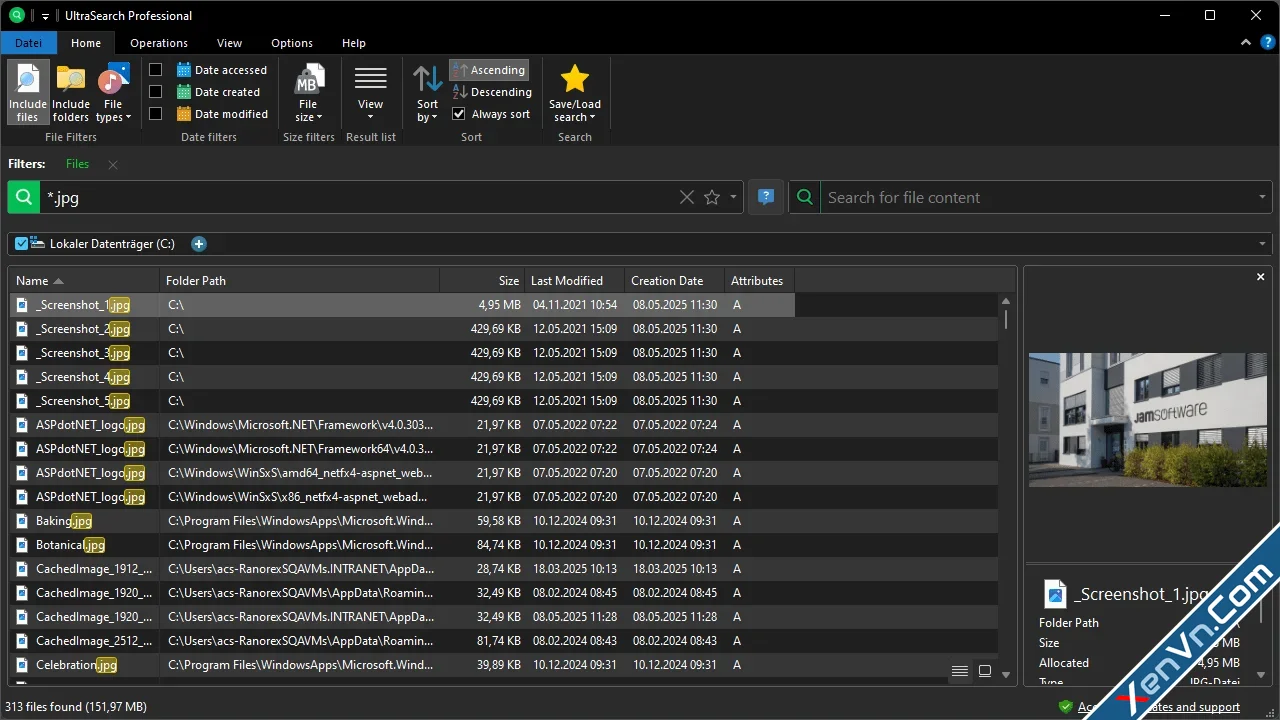Toggle the Include folders filter

[71, 92]
